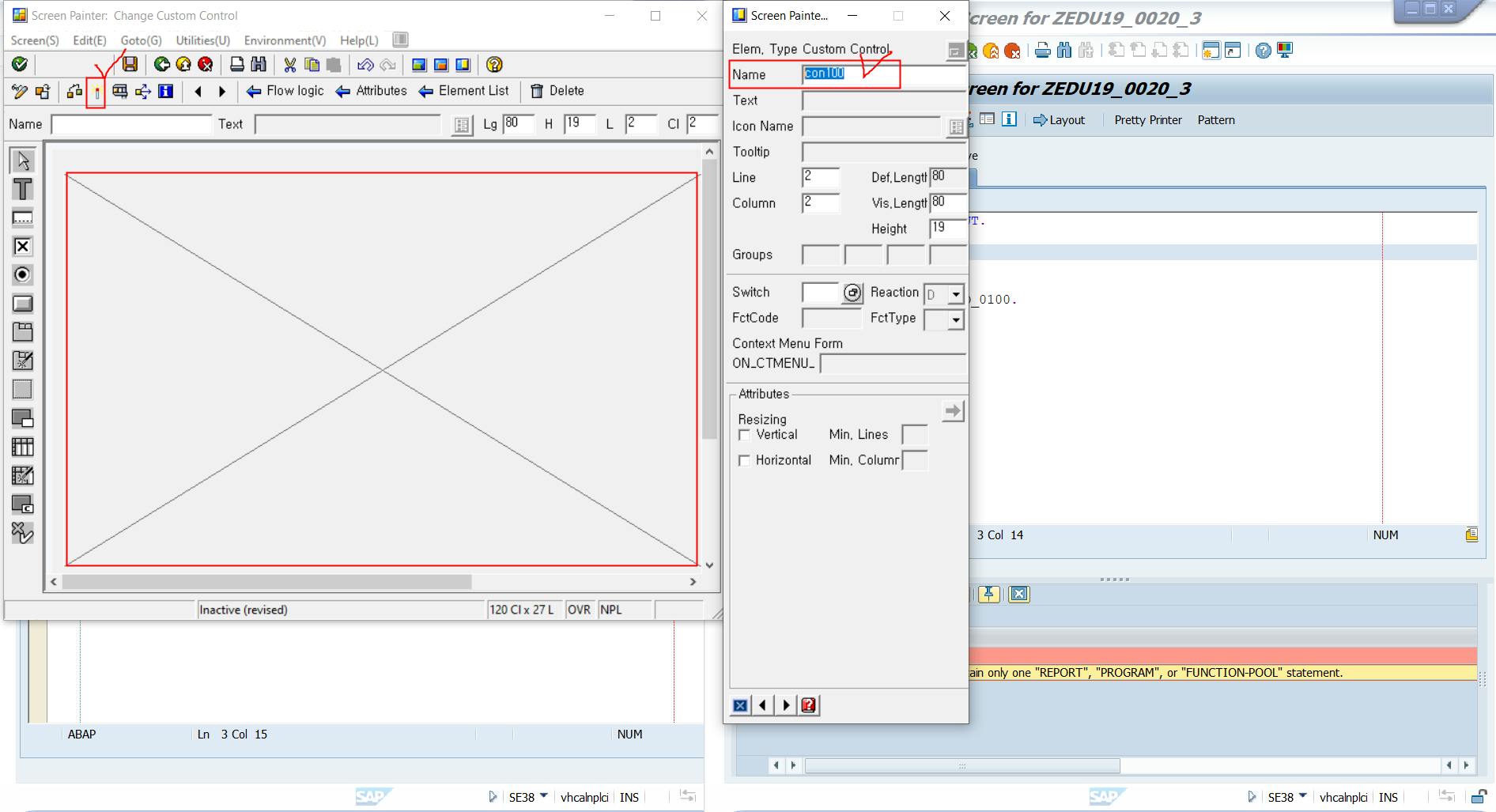The height and width of the screenshot is (812, 1496).
Task: Select the Subscreen area tool
Action: coord(23,418)
